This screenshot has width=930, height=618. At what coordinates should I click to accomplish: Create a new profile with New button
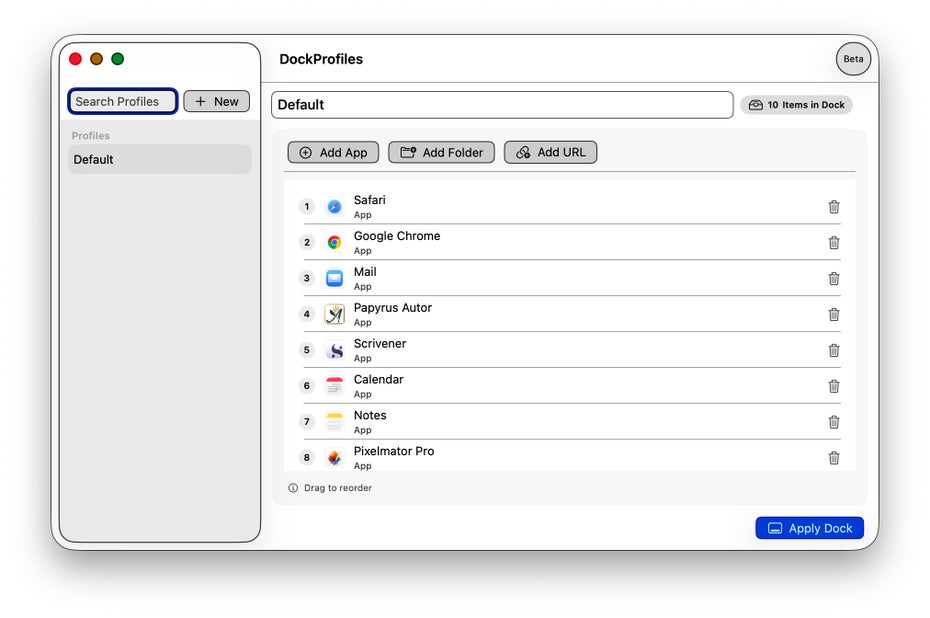216,101
